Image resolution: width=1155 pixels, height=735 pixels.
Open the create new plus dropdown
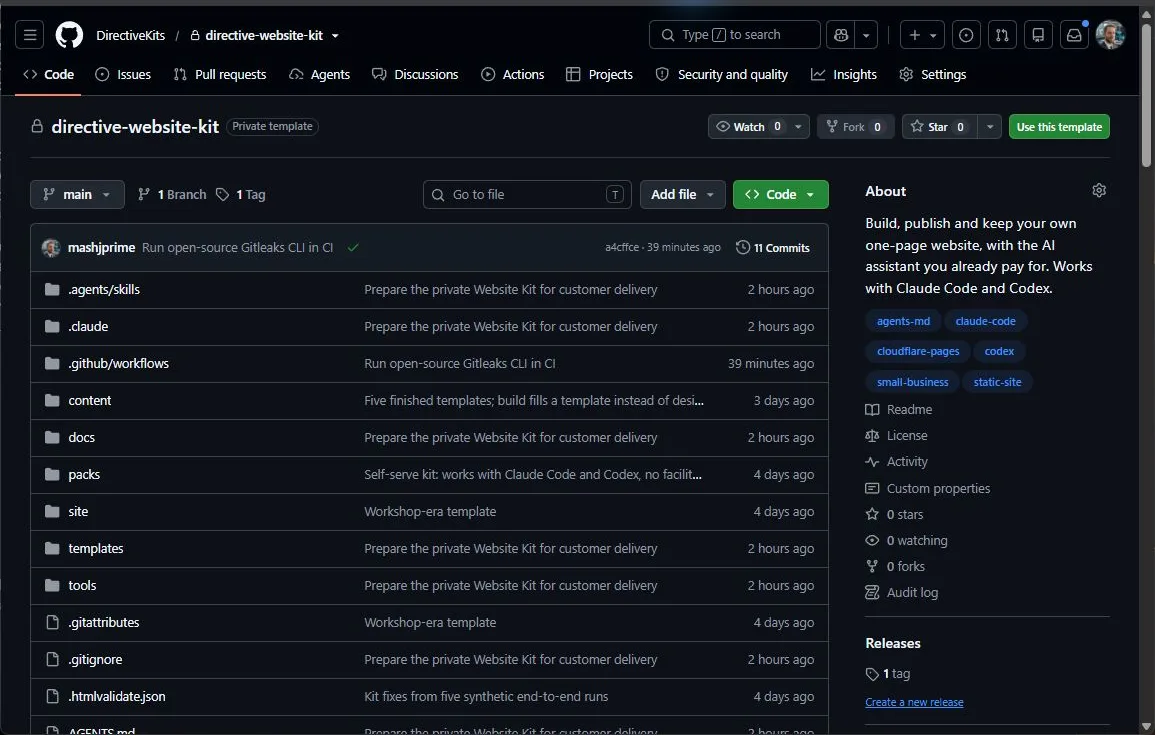point(922,35)
